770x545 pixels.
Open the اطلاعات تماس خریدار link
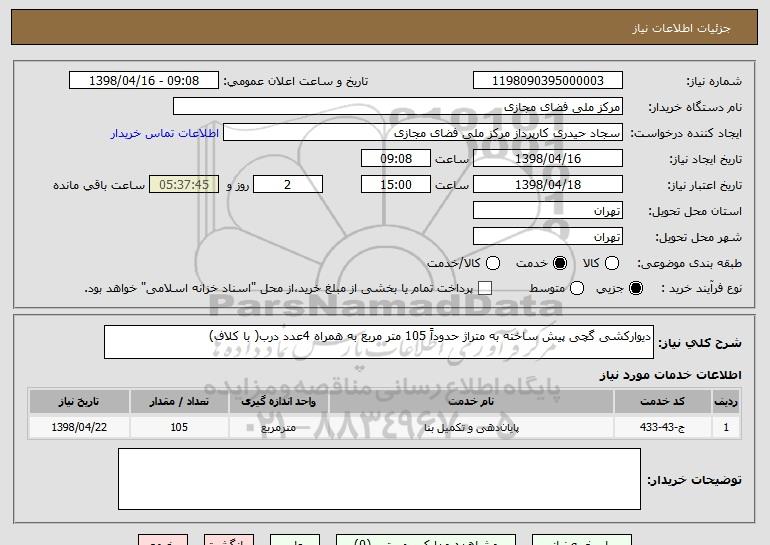(165, 133)
